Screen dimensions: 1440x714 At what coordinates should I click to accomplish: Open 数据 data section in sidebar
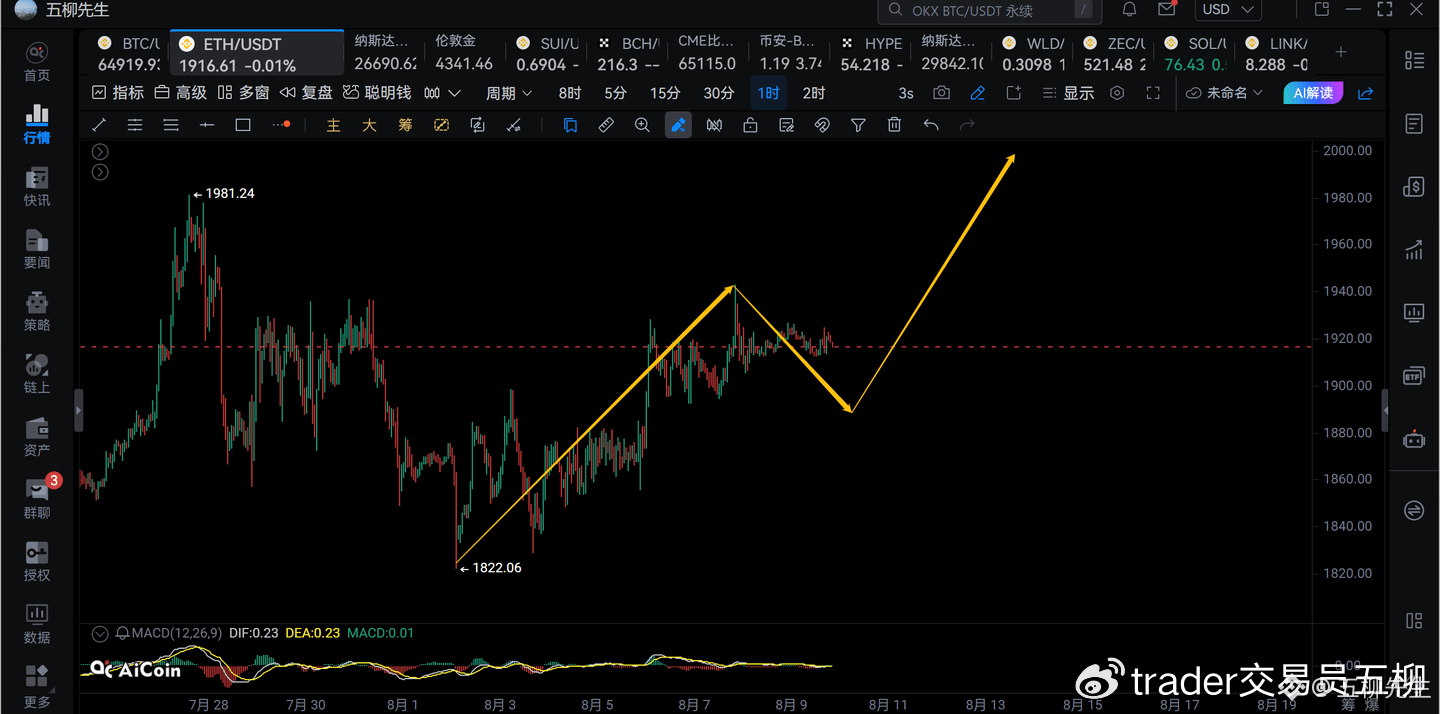pos(37,624)
